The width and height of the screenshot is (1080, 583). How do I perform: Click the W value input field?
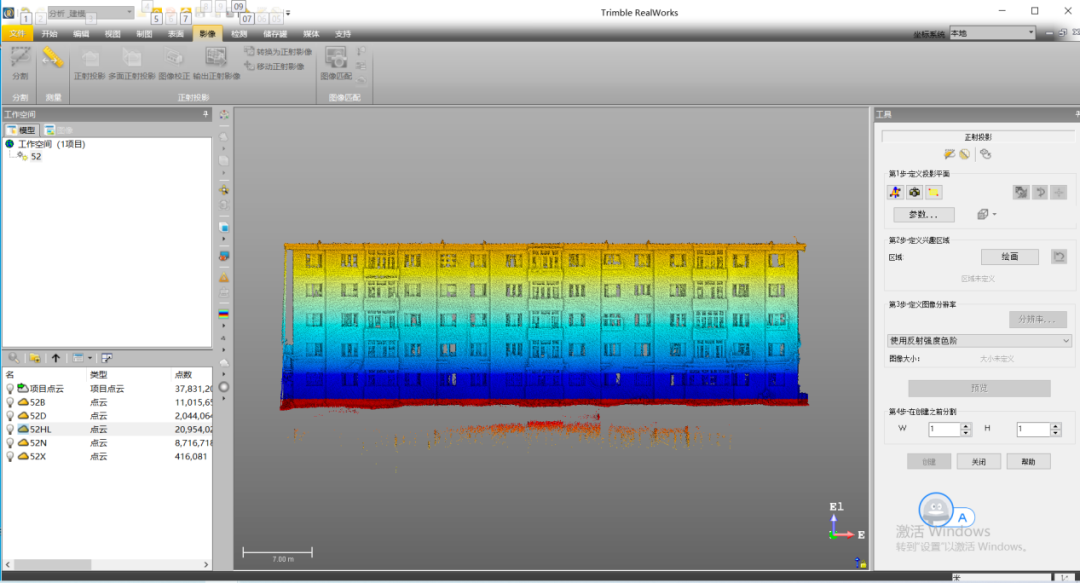tap(944, 429)
